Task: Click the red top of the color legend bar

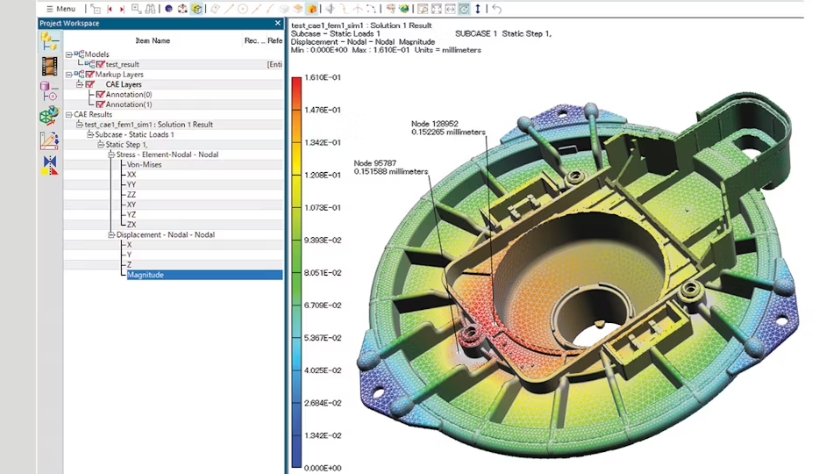Action: coord(297,82)
